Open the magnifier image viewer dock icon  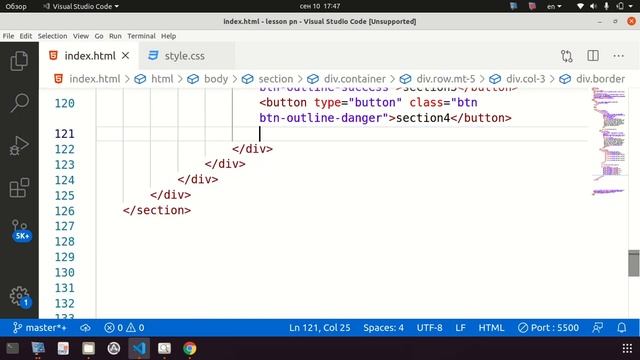click(x=164, y=348)
